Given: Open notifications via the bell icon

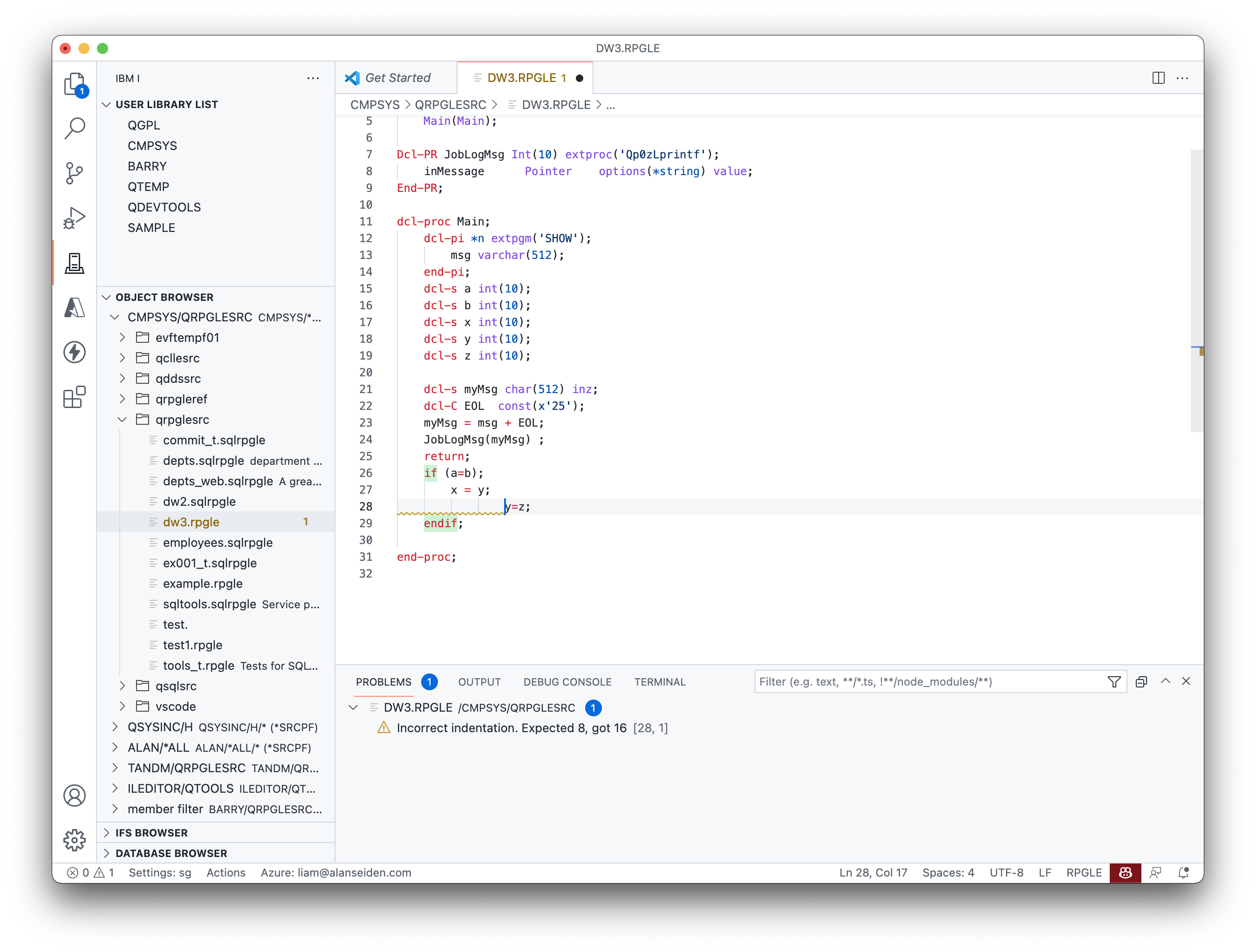Looking at the screenshot, I should click(x=1183, y=872).
